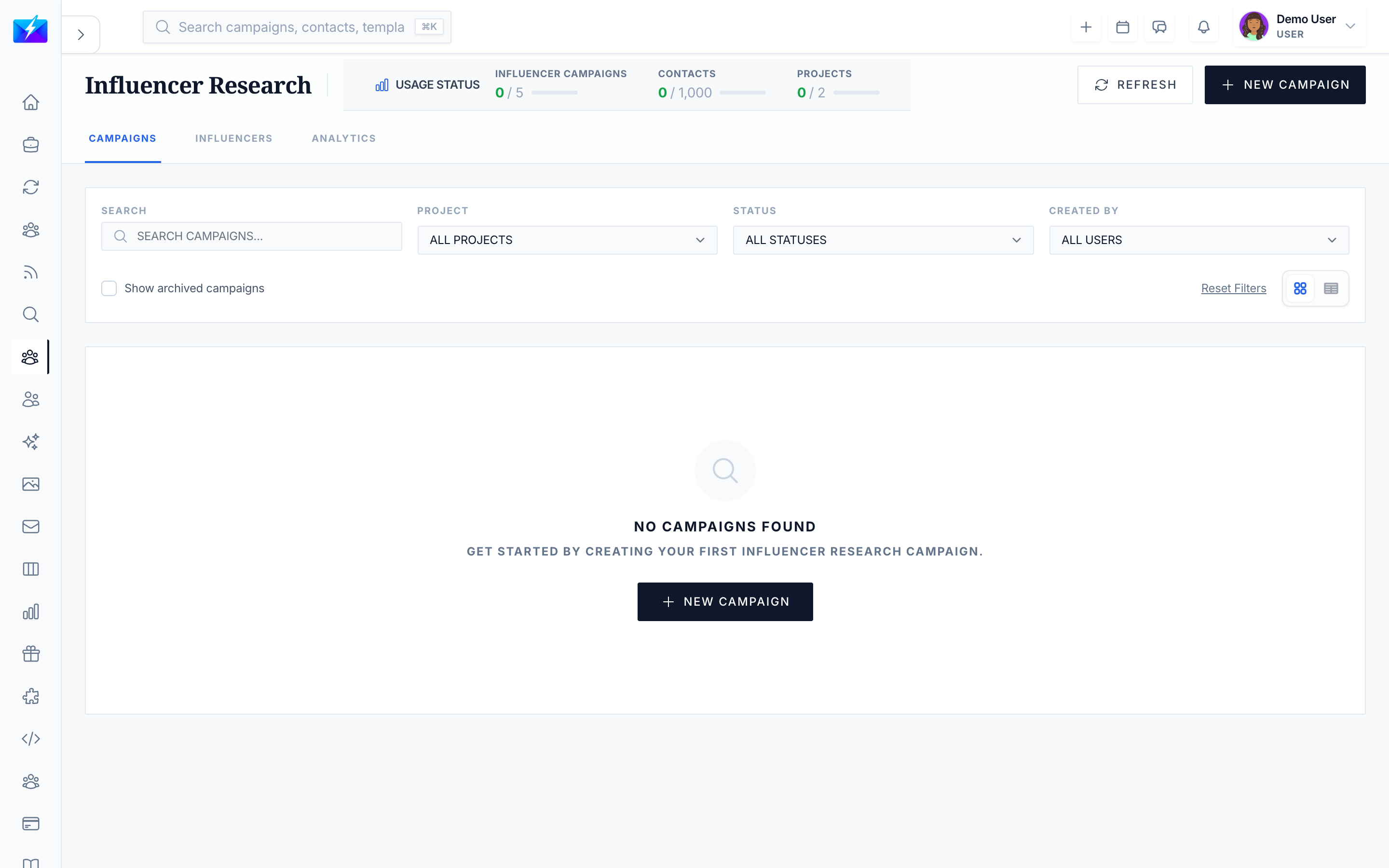1389x868 pixels.
Task: Select the active Influencer Research sidebar icon
Action: click(x=30, y=357)
